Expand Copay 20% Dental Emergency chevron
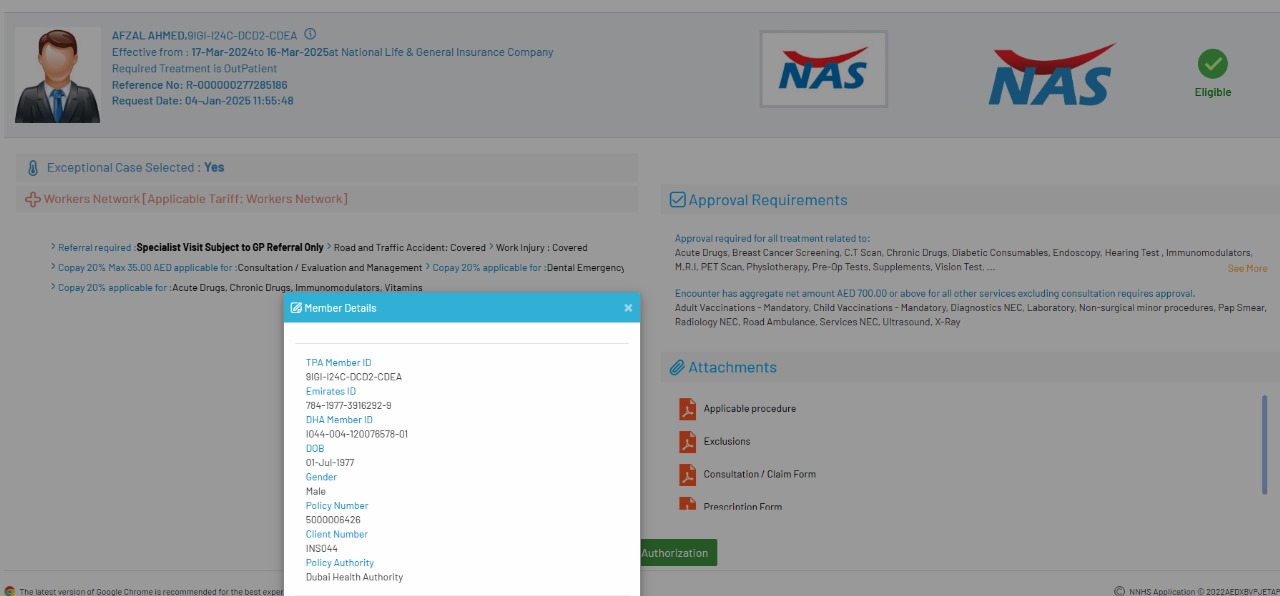This screenshot has height=596, width=1280. [x=428, y=267]
